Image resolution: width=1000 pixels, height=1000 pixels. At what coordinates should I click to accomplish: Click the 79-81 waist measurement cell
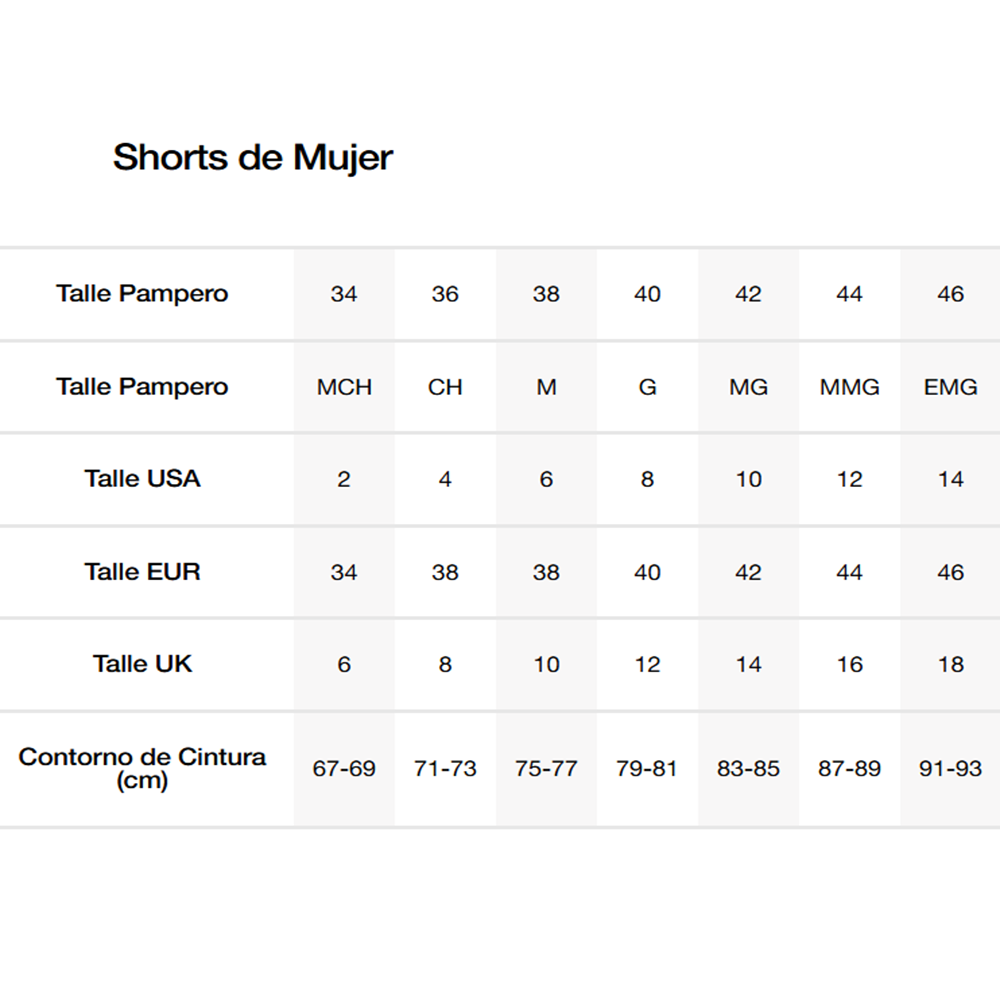pyautogui.click(x=647, y=769)
